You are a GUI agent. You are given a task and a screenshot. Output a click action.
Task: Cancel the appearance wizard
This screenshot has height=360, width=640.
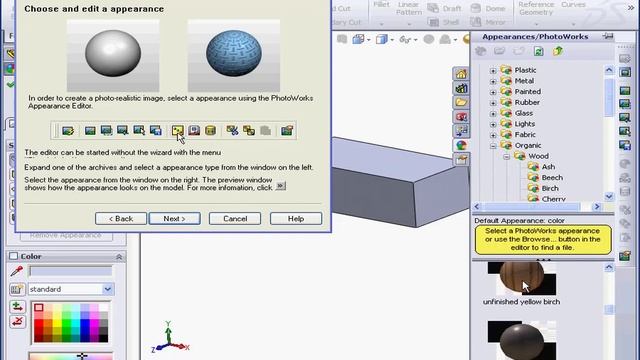point(235,219)
